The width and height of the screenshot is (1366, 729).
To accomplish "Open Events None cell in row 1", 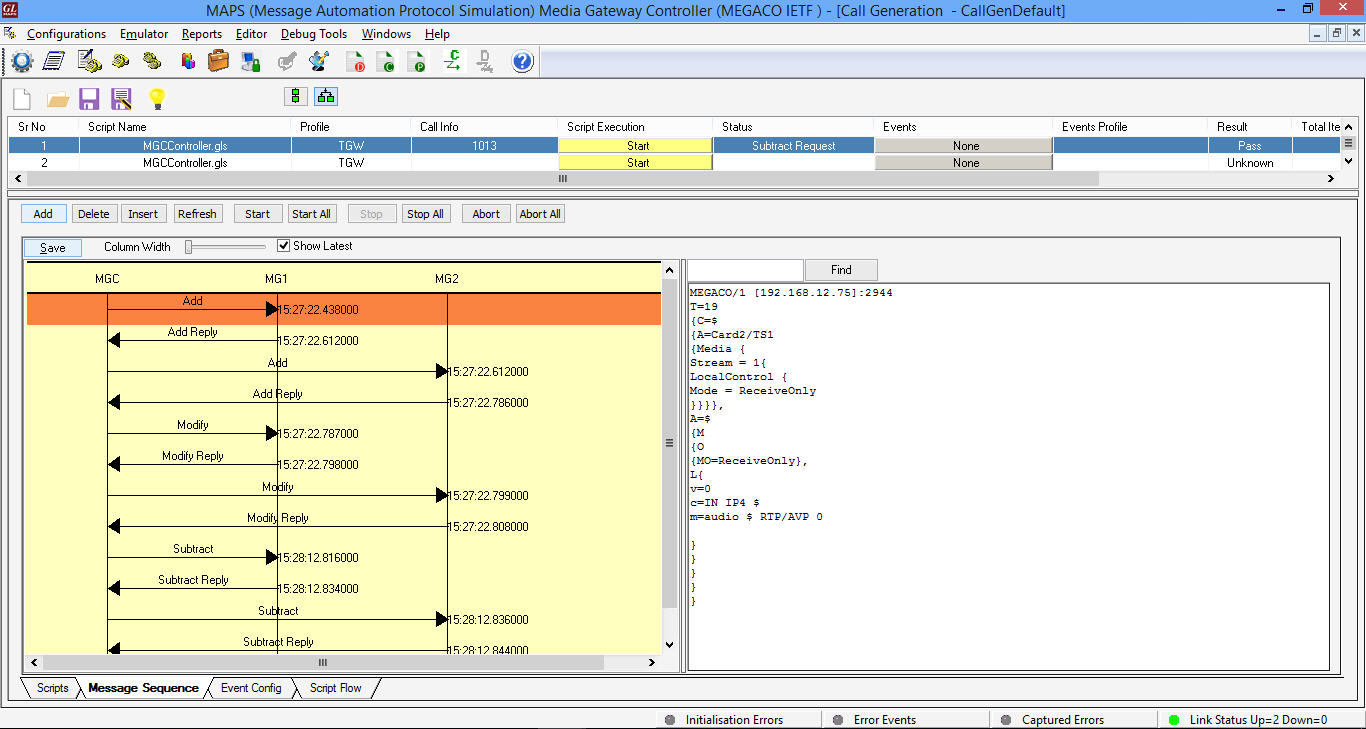I will 964,146.
